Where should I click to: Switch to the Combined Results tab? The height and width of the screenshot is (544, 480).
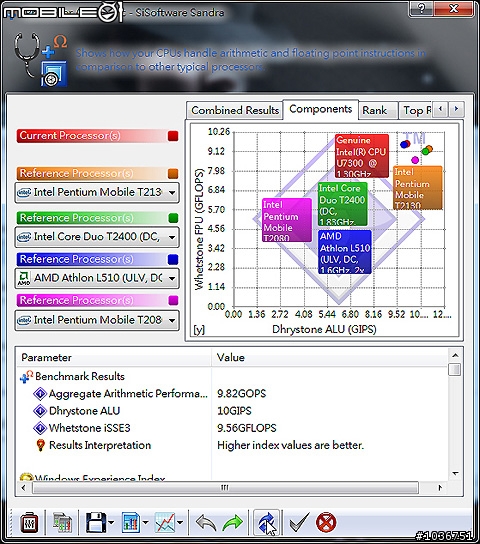(x=235, y=110)
